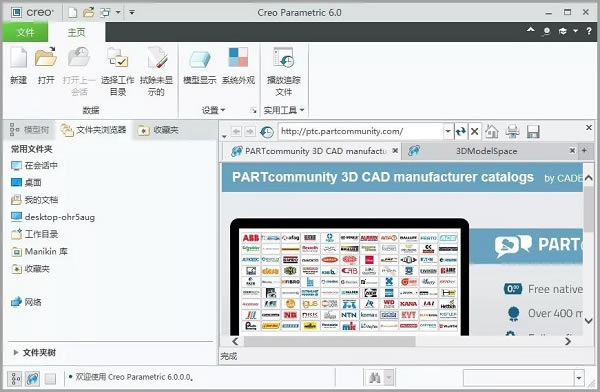Switch to the 3DModelSpace browser tab

(486, 151)
